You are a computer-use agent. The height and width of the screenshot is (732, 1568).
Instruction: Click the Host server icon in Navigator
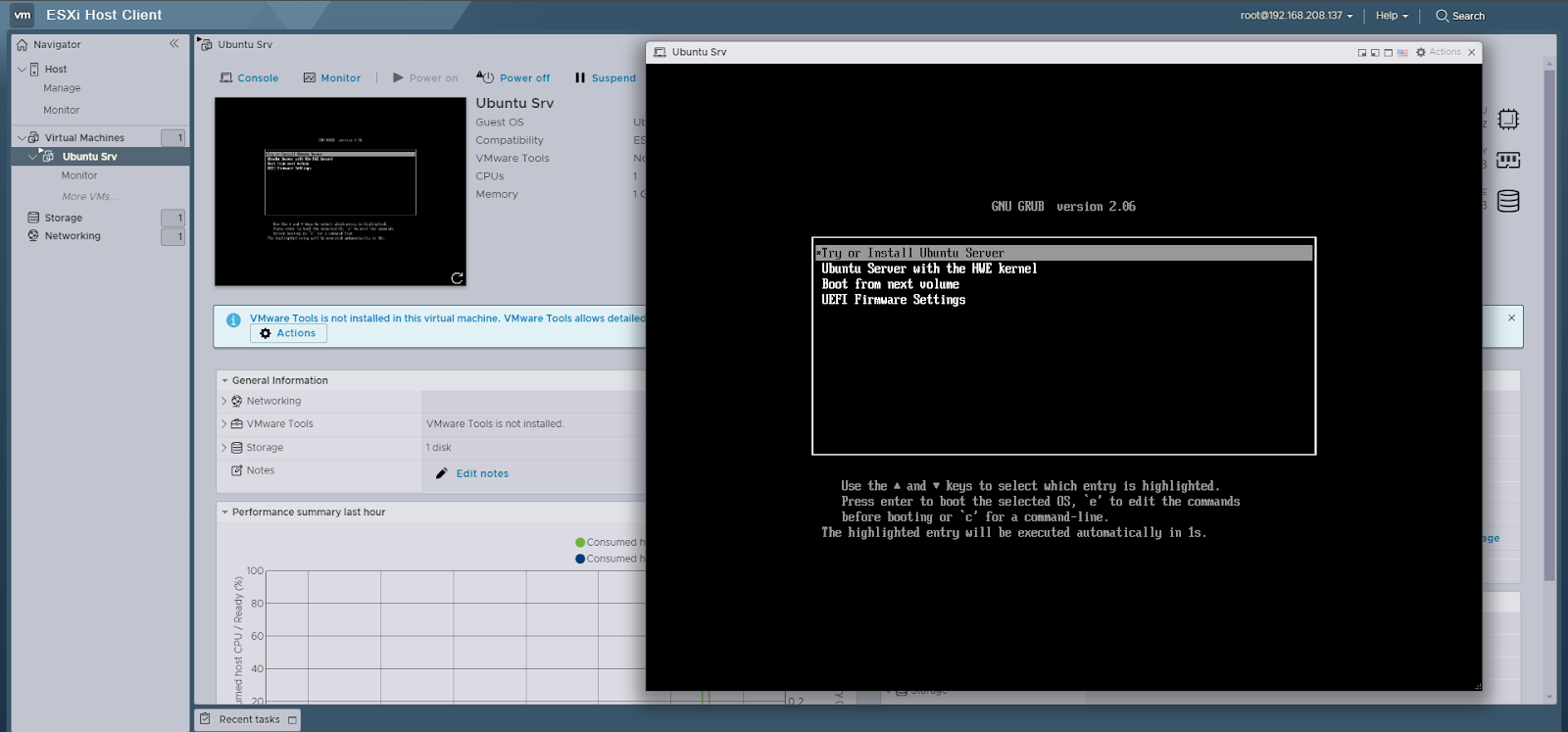(34, 69)
